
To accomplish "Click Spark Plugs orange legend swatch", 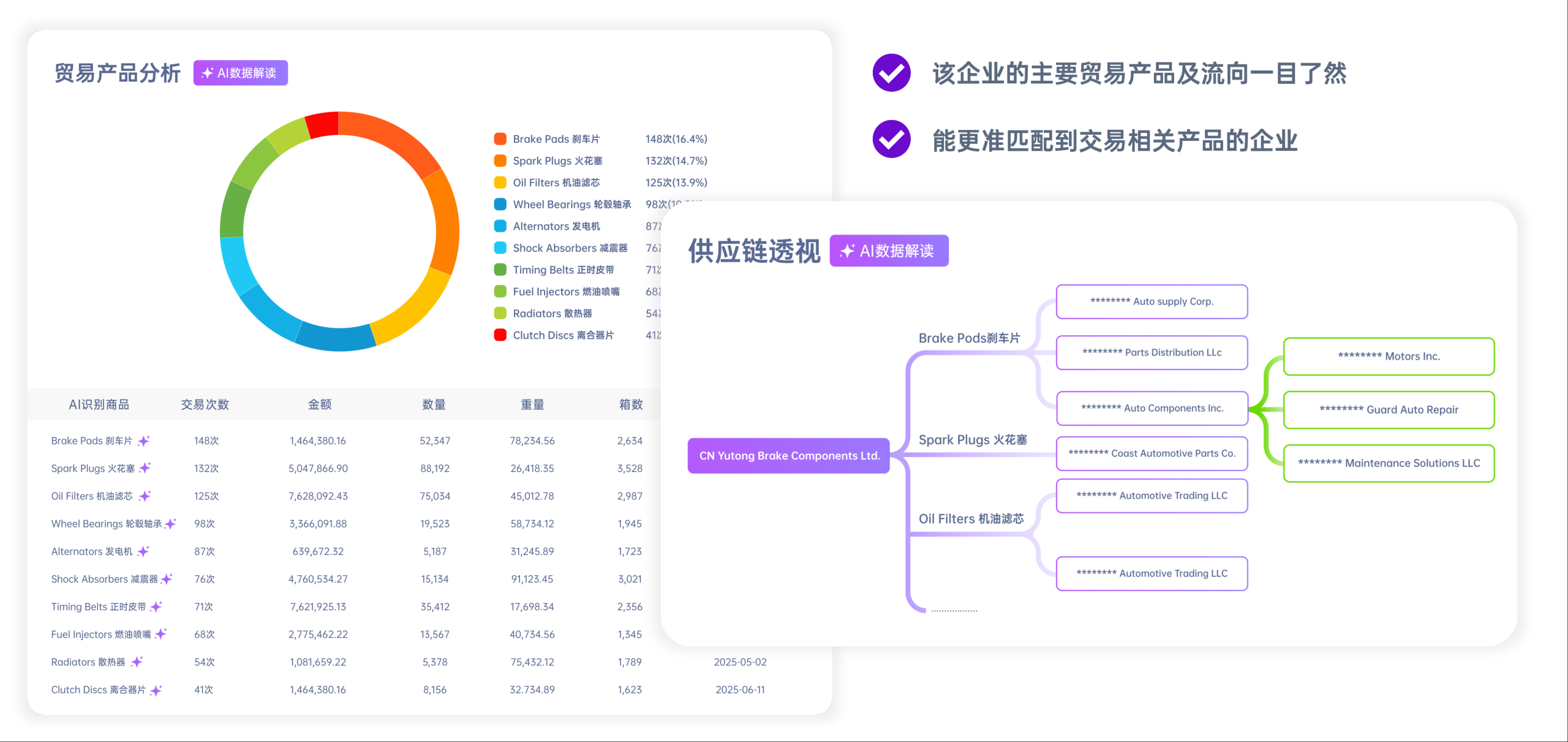I will click(x=500, y=161).
